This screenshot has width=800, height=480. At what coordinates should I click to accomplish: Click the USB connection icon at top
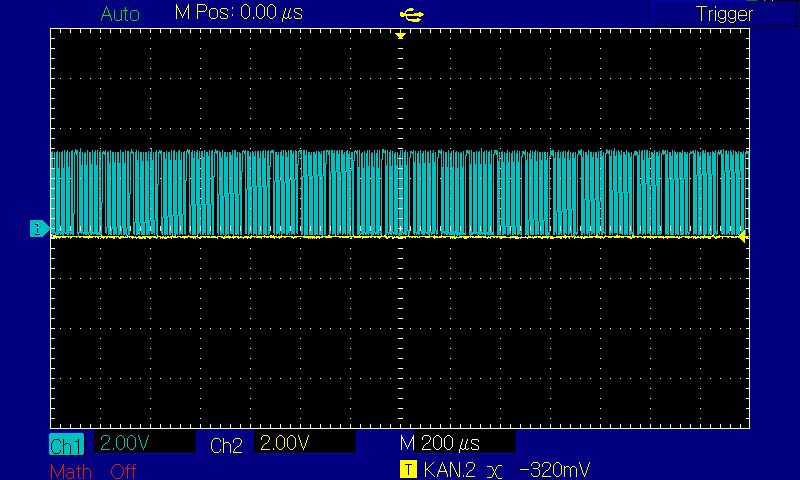pyautogui.click(x=411, y=15)
